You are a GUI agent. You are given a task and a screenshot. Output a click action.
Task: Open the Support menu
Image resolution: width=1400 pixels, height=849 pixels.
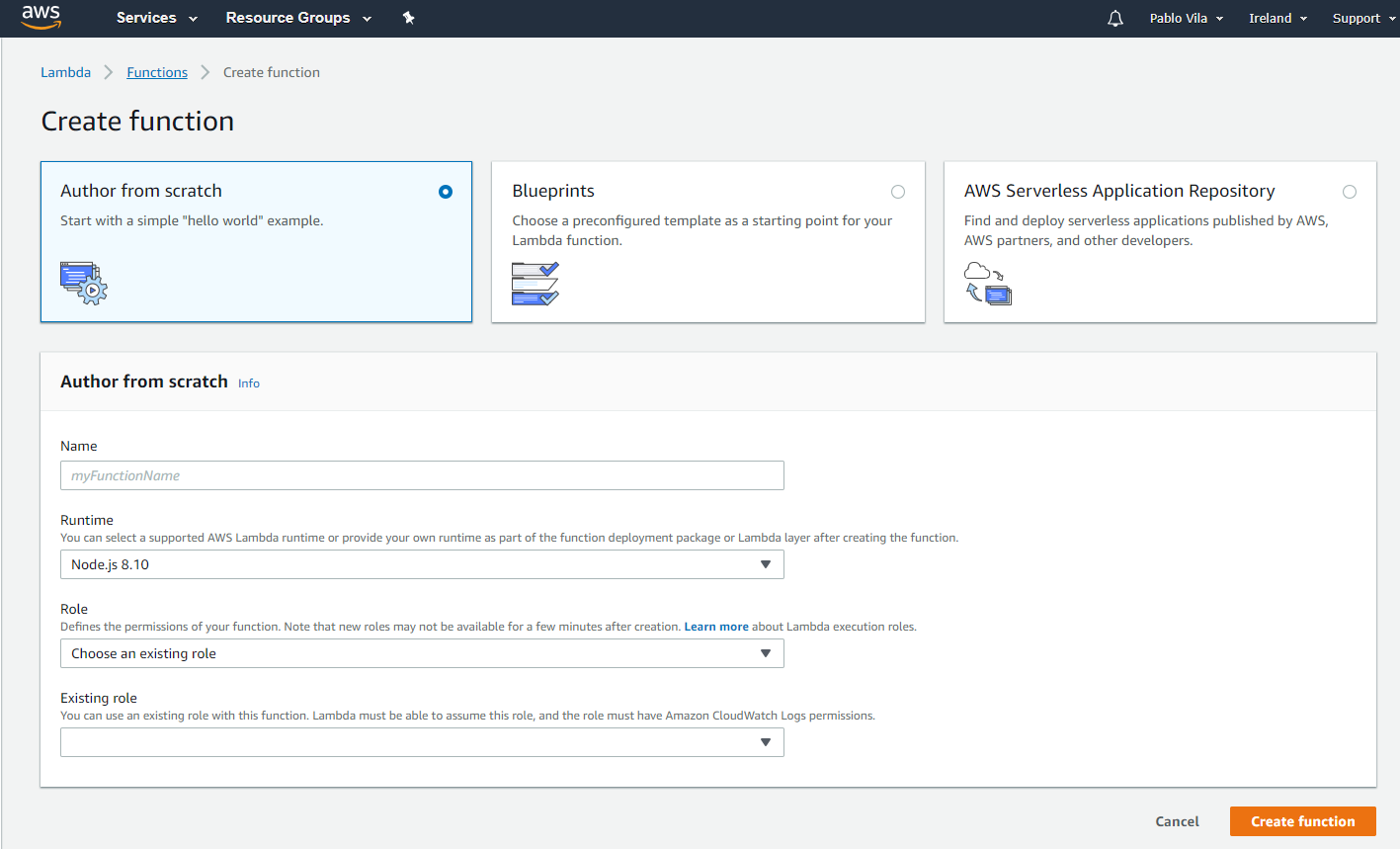click(1363, 18)
